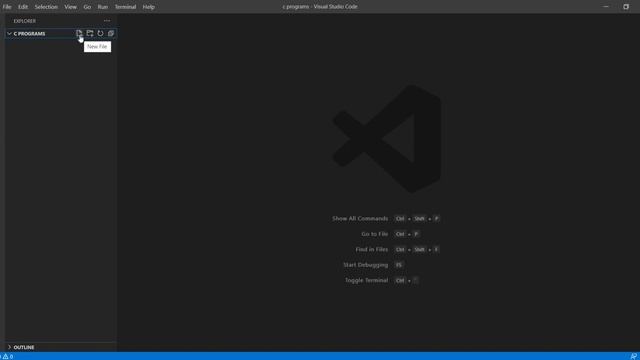640x360 pixels.
Task: Refresh the Explorer with the refresh icon
Action: pyautogui.click(x=100, y=33)
